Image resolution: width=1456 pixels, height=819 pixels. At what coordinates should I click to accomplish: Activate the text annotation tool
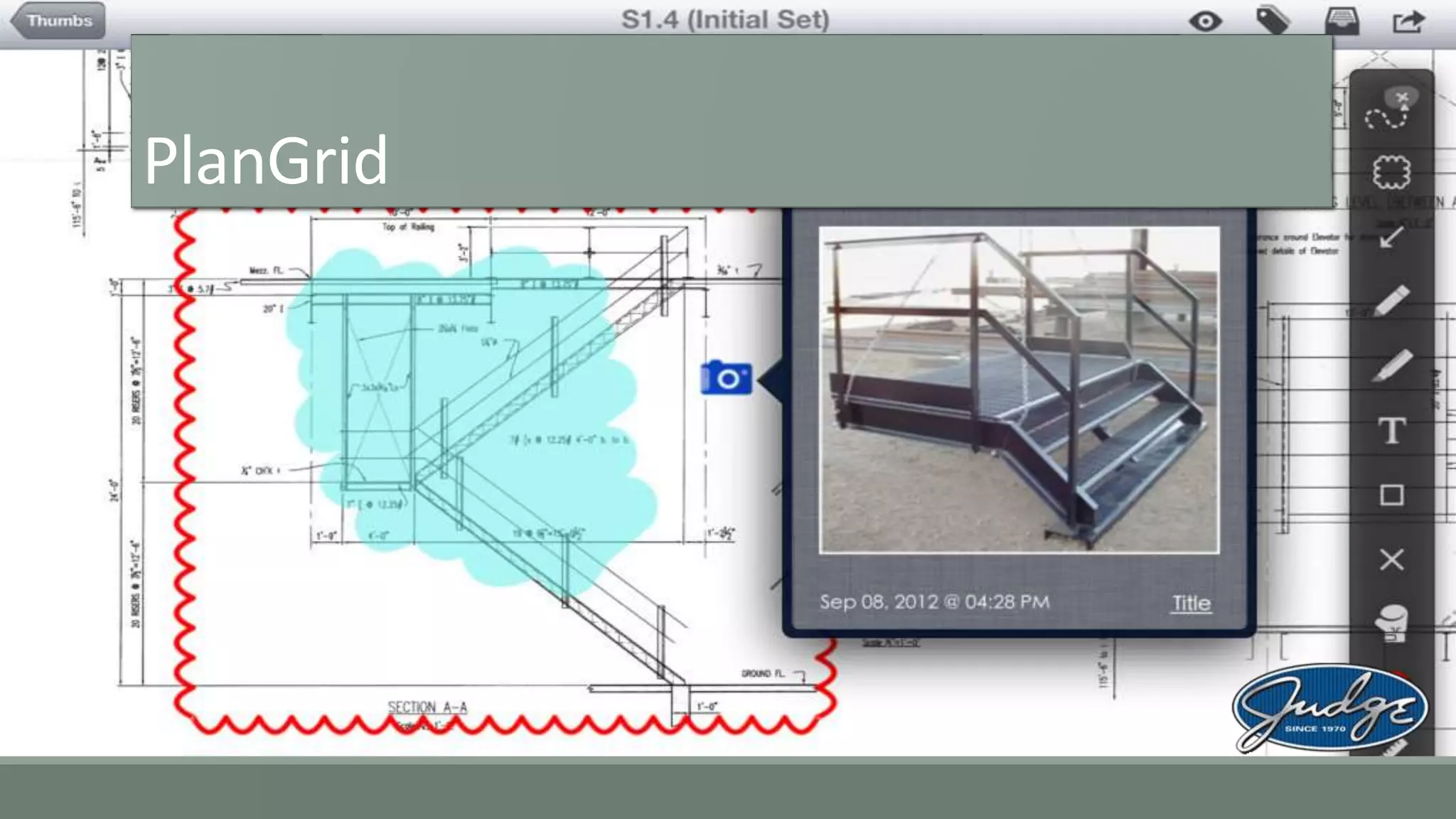(1391, 431)
